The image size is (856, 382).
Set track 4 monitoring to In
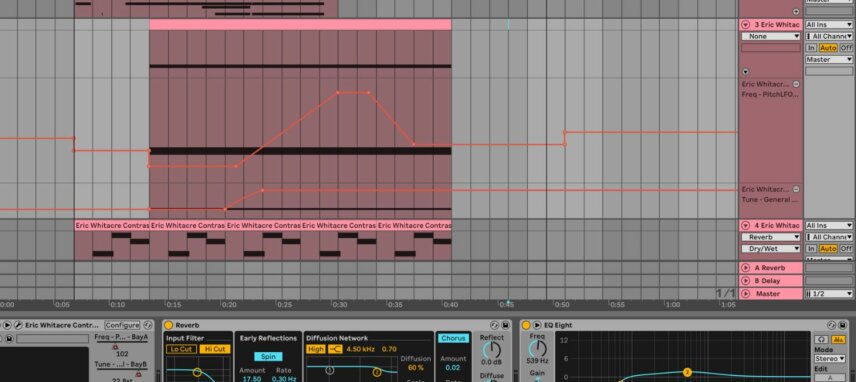coord(812,249)
